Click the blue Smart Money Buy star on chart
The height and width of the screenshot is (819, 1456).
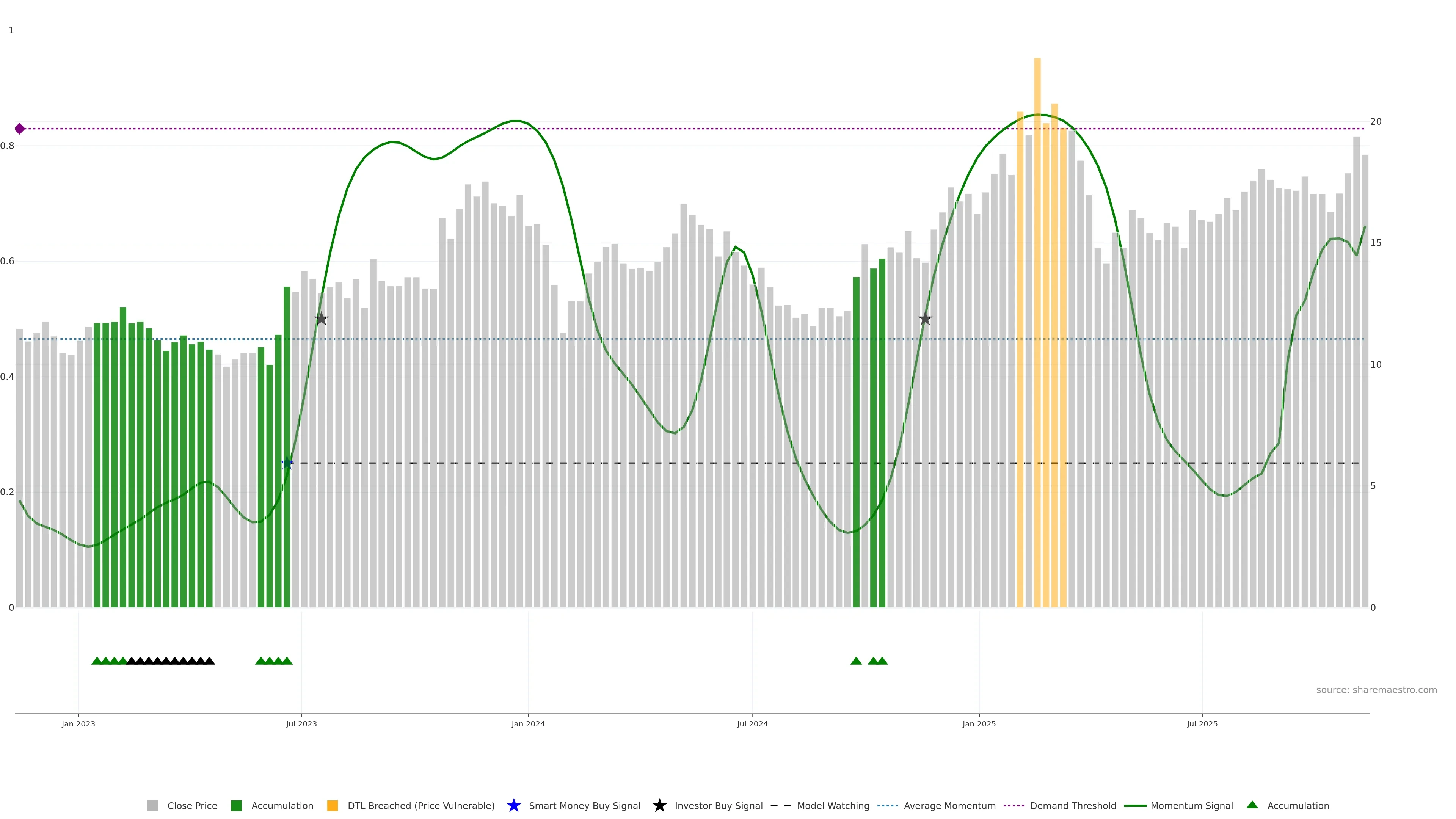click(287, 463)
